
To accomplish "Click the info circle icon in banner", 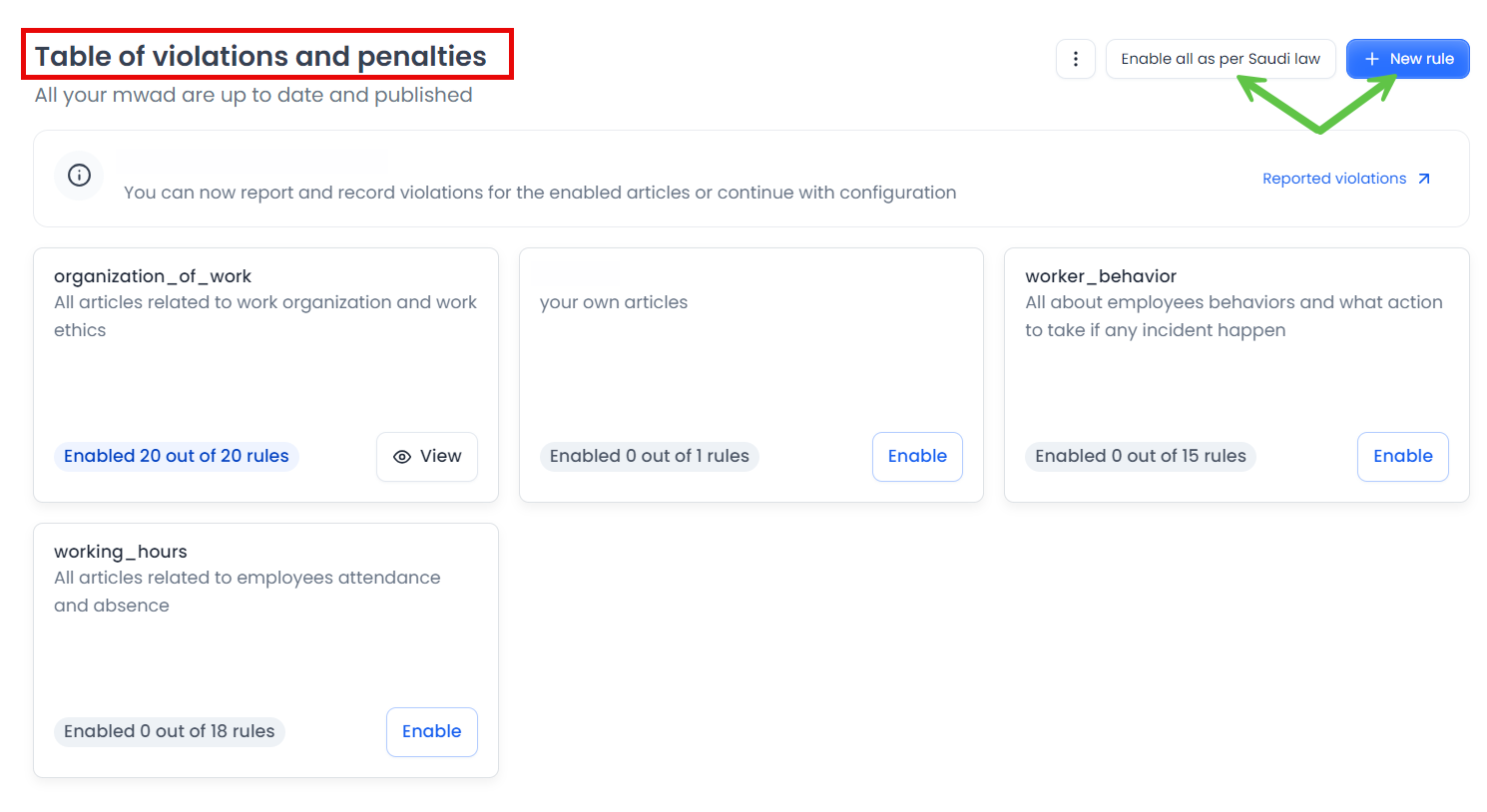I will (x=79, y=176).
